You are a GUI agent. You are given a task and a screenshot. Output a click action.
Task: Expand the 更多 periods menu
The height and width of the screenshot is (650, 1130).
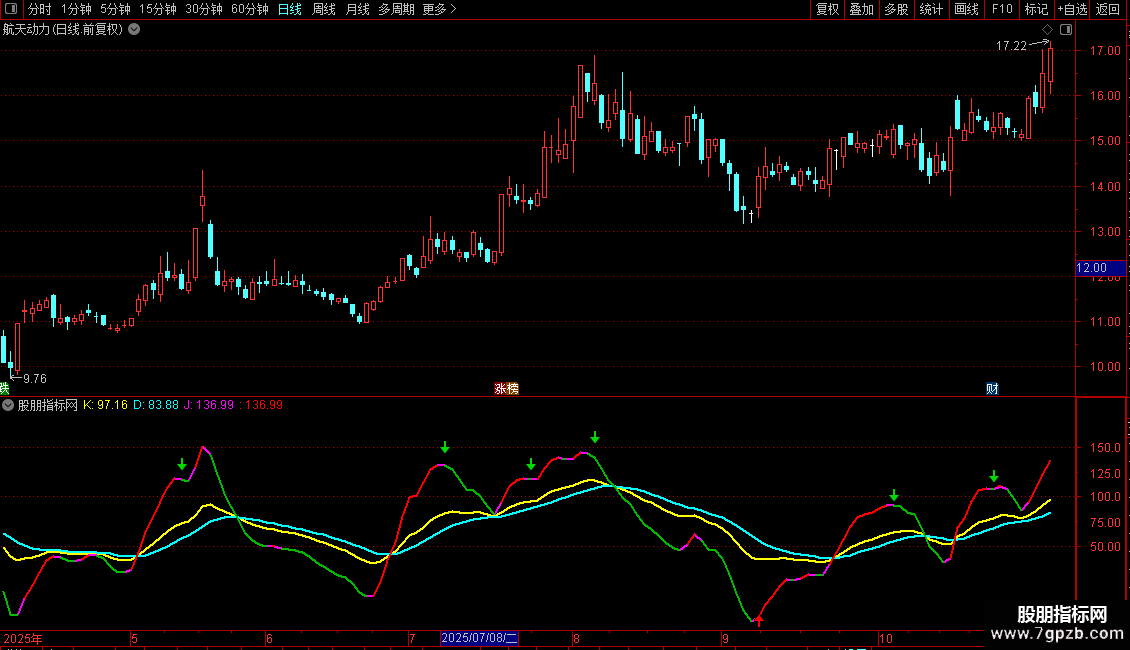439,9
